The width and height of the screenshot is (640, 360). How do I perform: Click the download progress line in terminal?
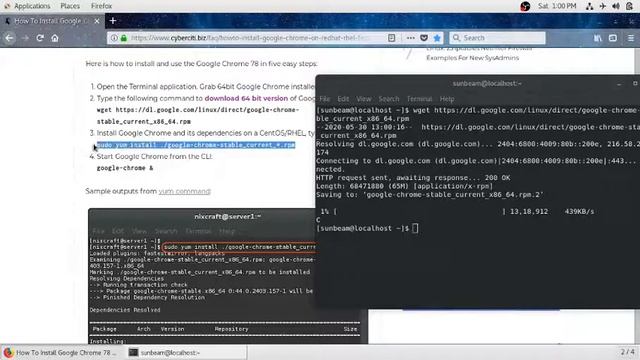point(457,211)
